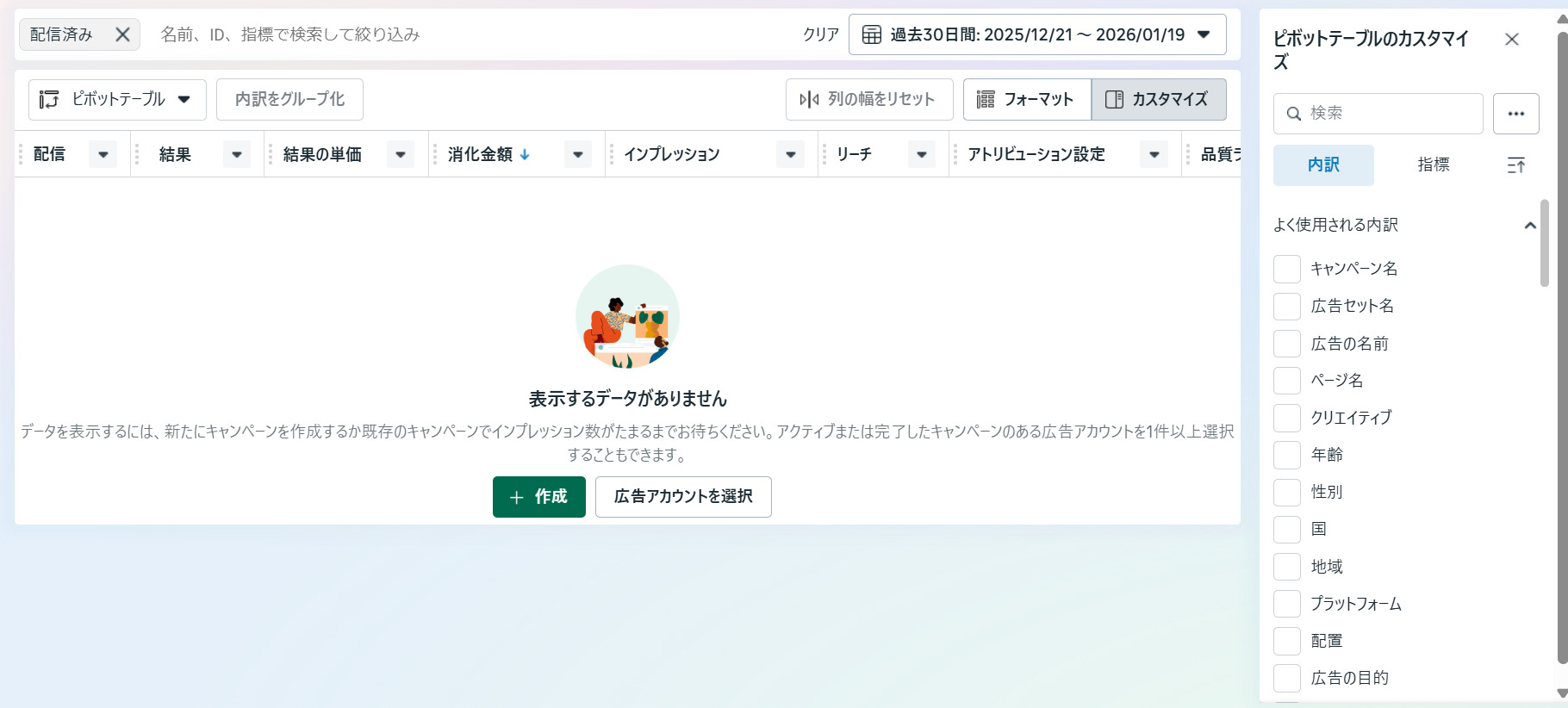The image size is (1568, 708).
Task: Open the 消化金額 column dropdown arrow
Action: (577, 155)
